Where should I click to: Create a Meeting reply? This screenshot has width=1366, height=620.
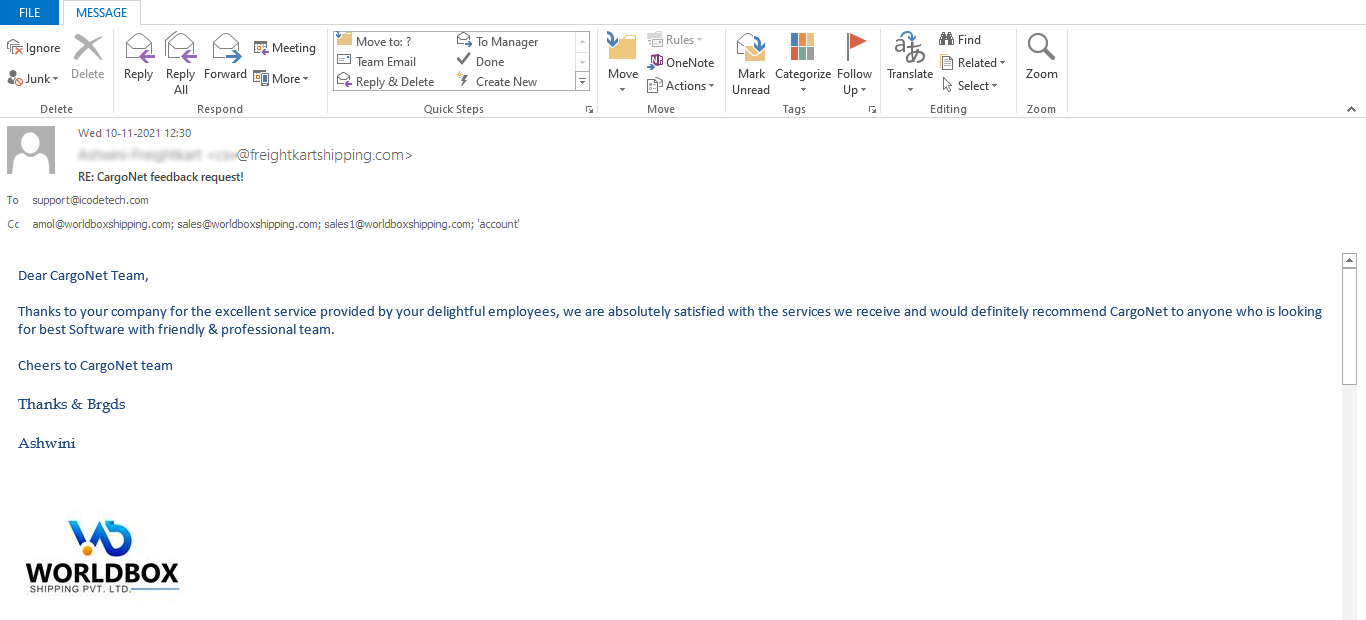[x=284, y=48]
